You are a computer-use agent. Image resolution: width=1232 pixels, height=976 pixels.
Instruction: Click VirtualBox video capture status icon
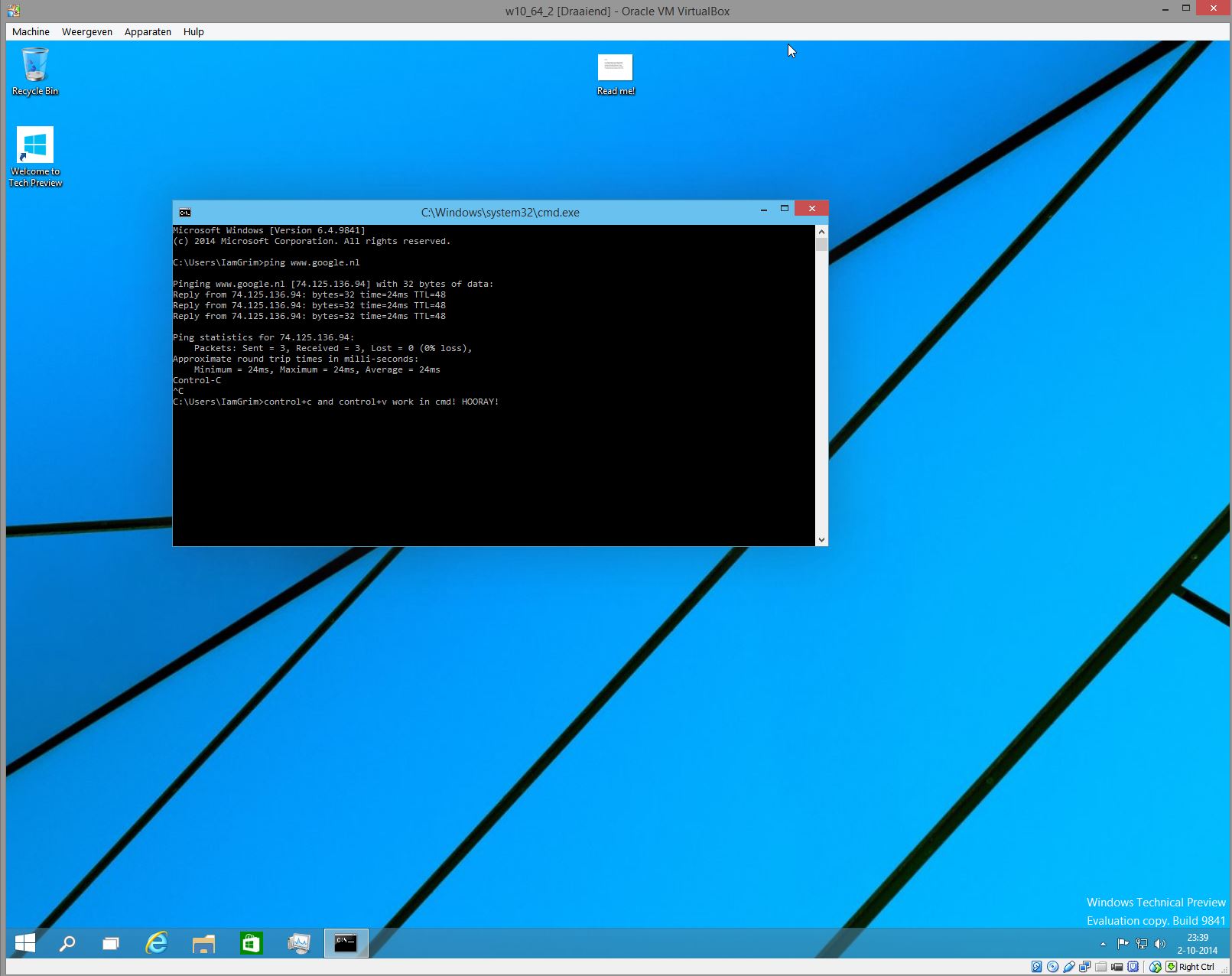[1117, 967]
